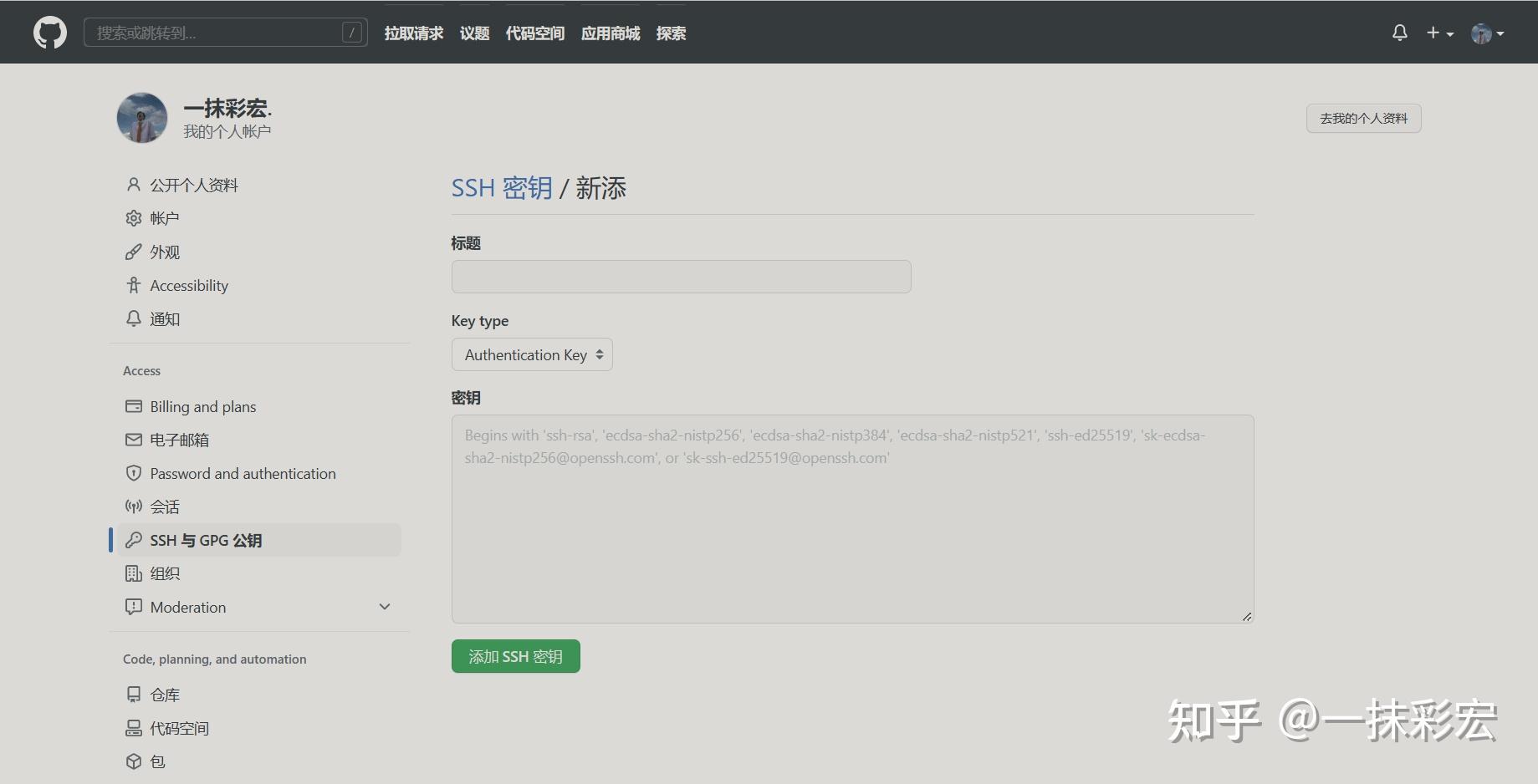Click the GitHub octocat logo
1538x784 pixels.
tap(49, 32)
